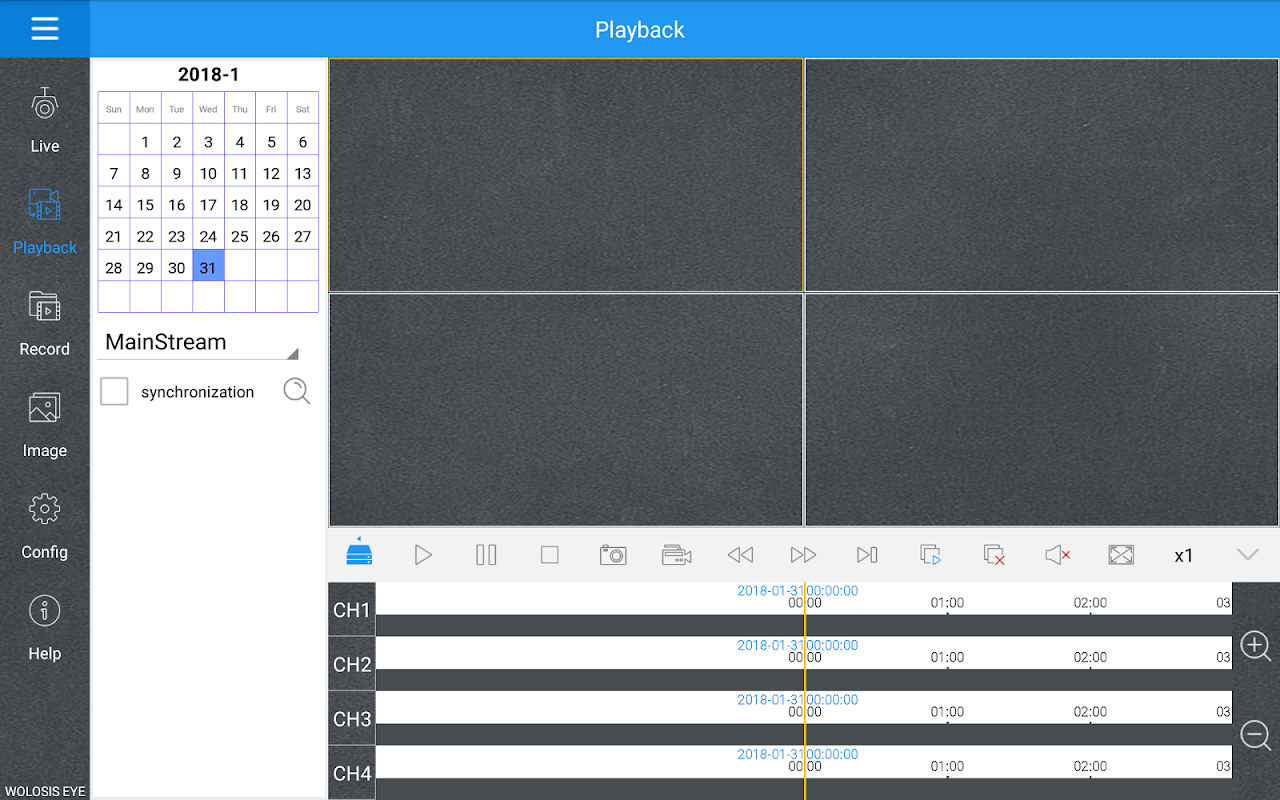This screenshot has height=800, width=1280.
Task: Select January 31 on calendar
Action: pos(208,268)
